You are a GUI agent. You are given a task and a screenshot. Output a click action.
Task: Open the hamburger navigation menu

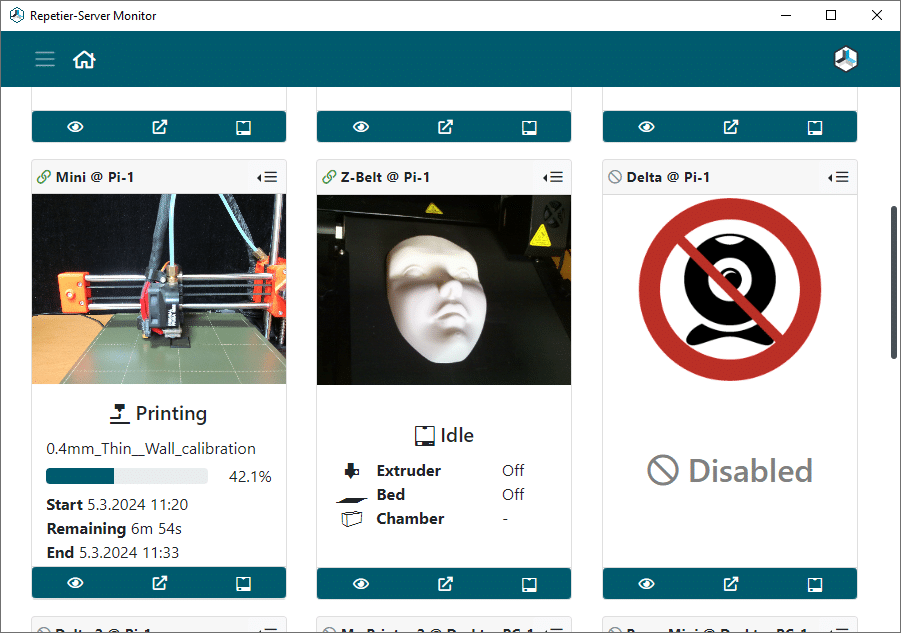tap(45, 59)
